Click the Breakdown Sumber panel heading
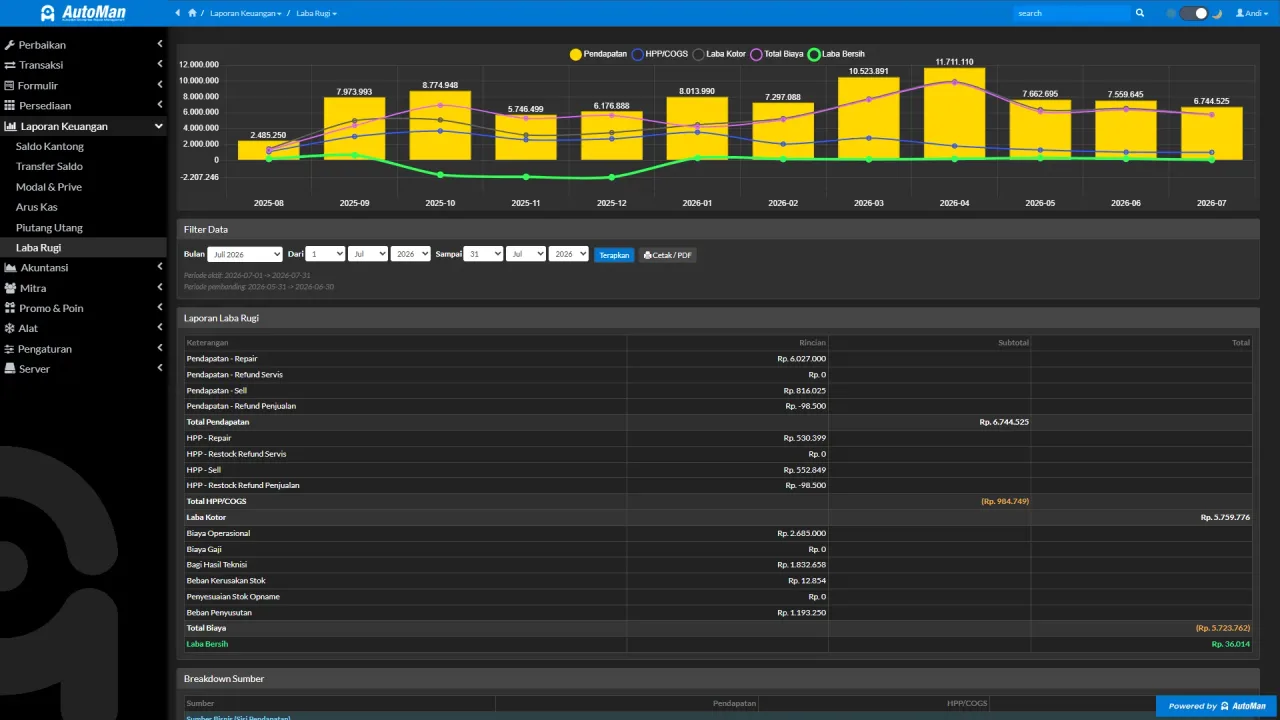The height and width of the screenshot is (720, 1280). coord(224,678)
